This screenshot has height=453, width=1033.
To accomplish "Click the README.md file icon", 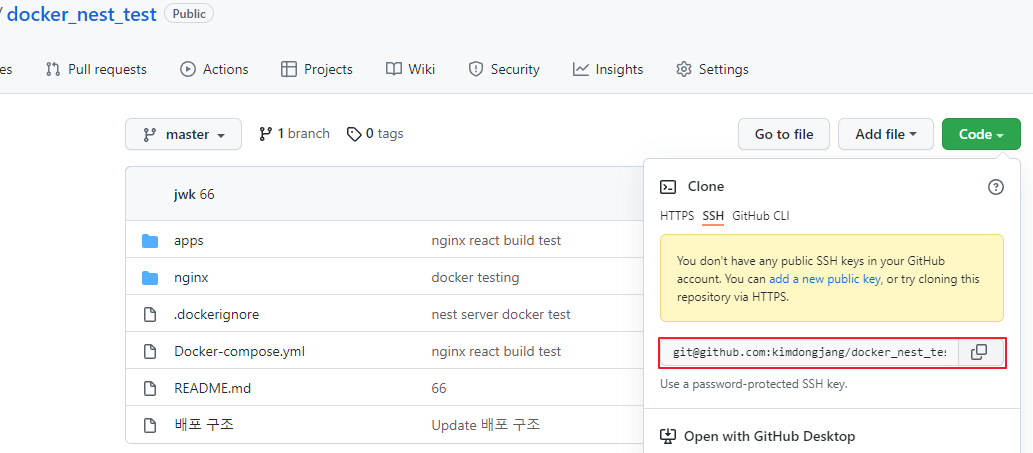I will [150, 388].
